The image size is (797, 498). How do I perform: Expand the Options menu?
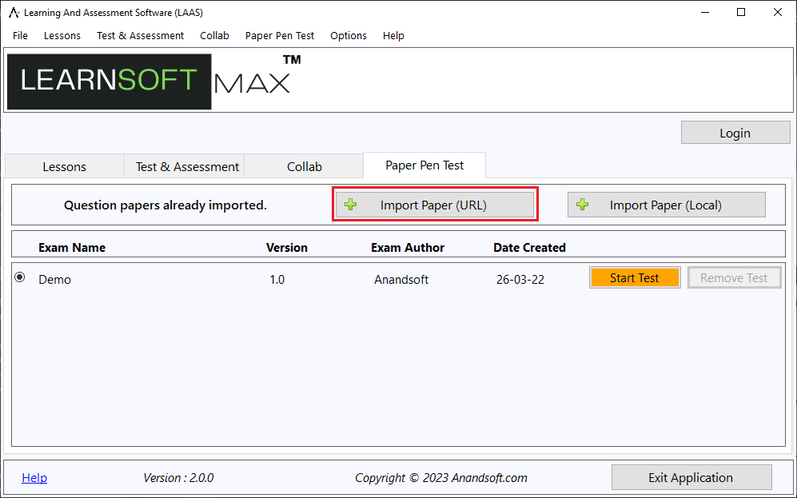[348, 35]
